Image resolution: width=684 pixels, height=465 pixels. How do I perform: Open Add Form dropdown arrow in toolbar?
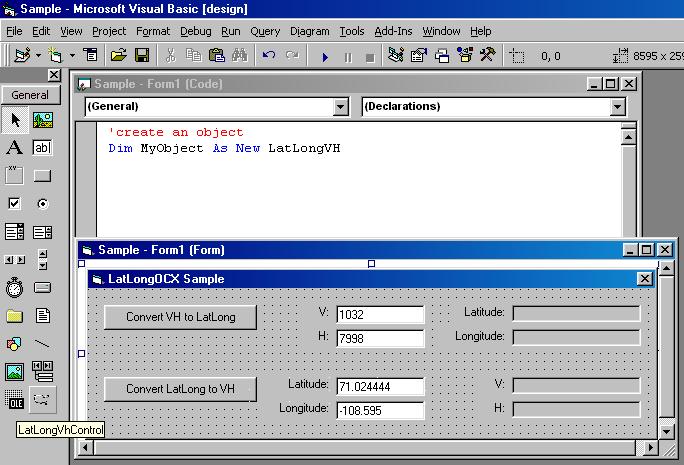[x=72, y=55]
